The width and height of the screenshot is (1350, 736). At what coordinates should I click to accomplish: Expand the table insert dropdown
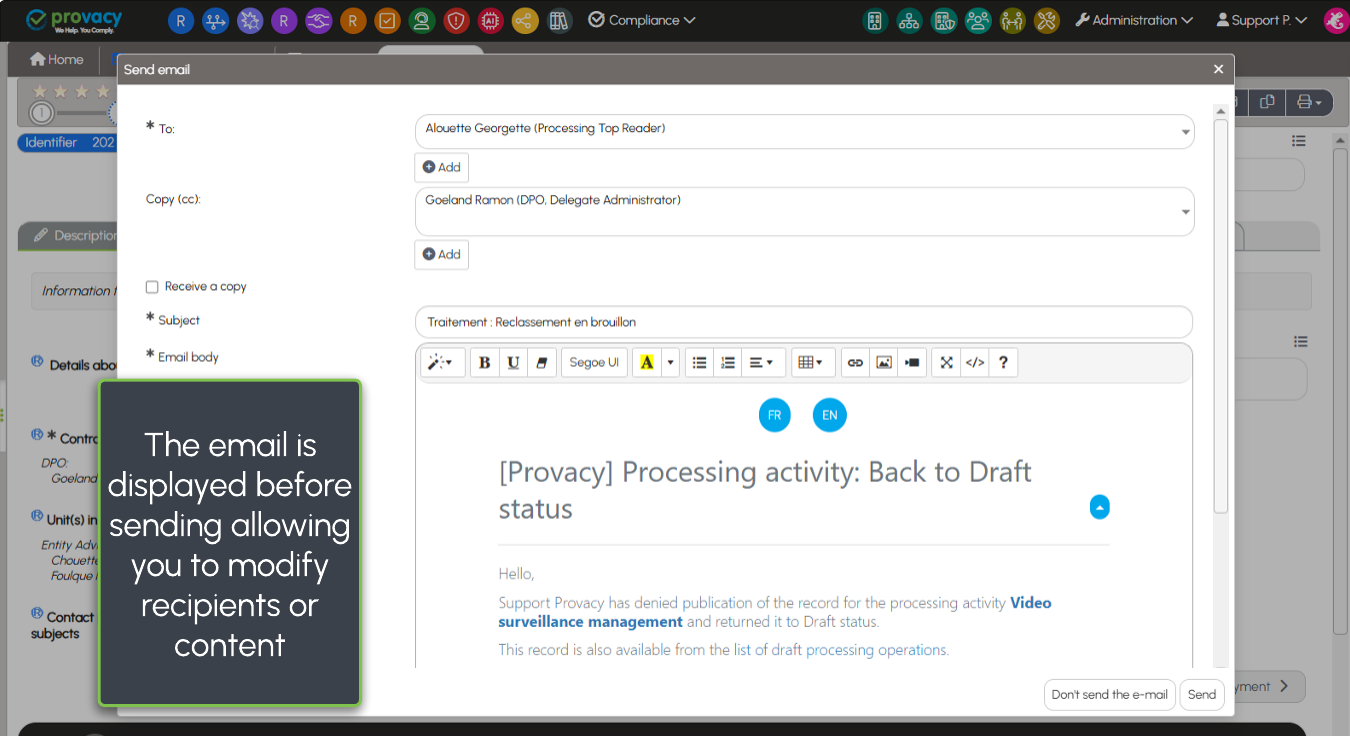[x=812, y=363]
